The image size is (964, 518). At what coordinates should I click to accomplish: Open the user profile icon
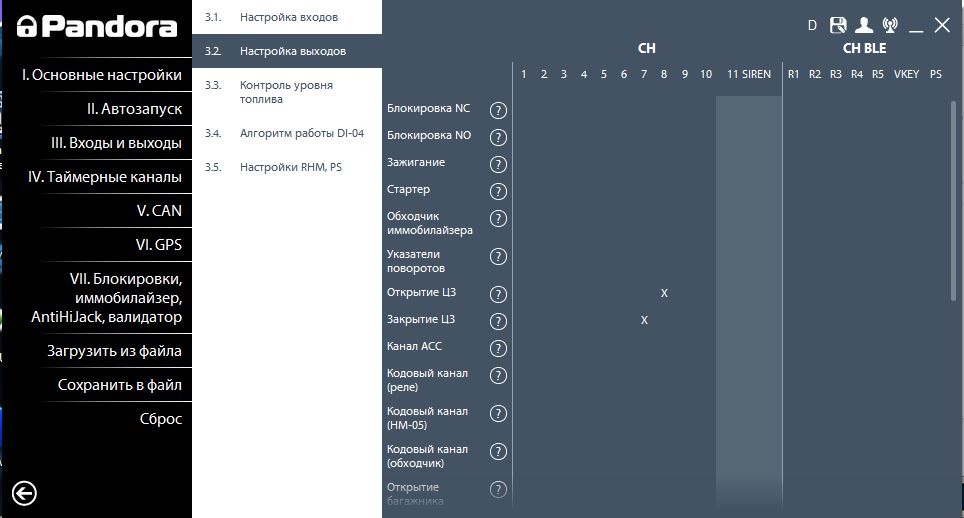click(x=864, y=26)
